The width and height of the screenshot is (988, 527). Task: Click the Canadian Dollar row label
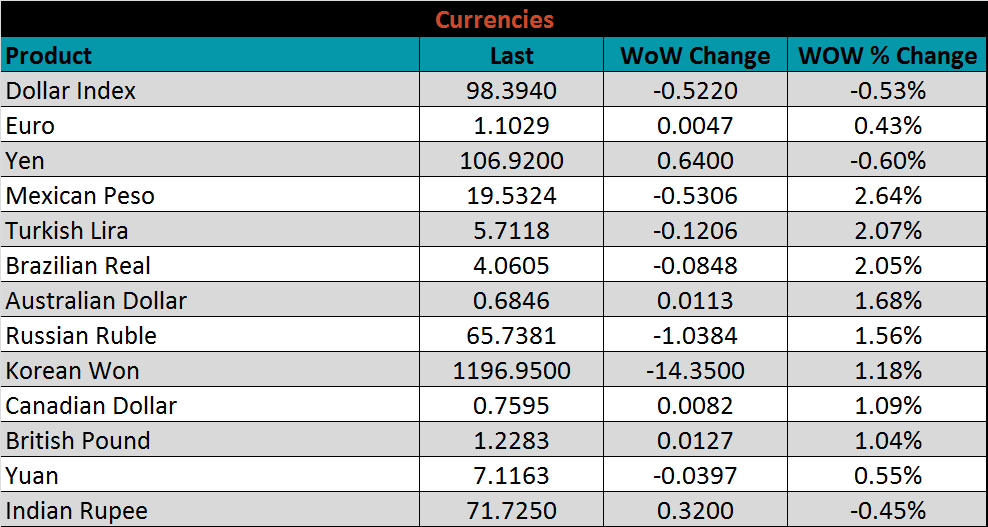(x=91, y=406)
